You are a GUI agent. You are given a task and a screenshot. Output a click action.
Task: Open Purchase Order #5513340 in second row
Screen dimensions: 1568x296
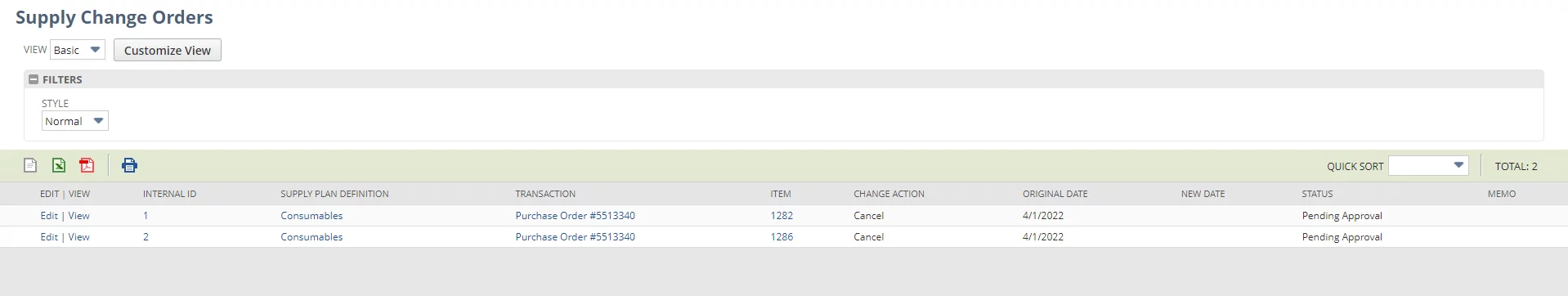click(575, 237)
